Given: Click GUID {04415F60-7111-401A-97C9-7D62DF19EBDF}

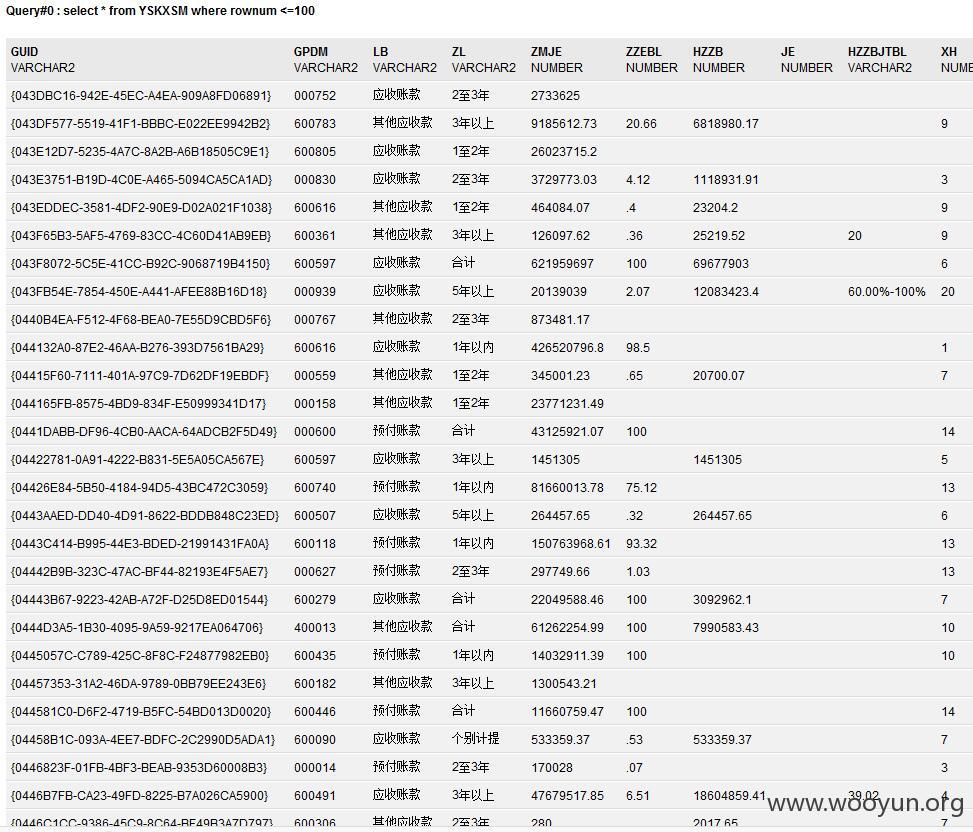Looking at the screenshot, I should [140, 375].
